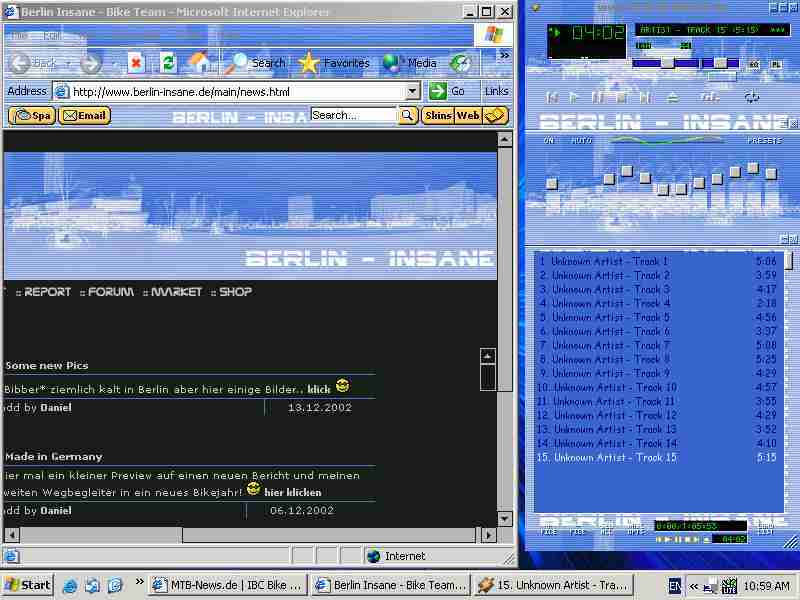Click the smiley after 'einige Bilder.. klick'

coord(342,385)
